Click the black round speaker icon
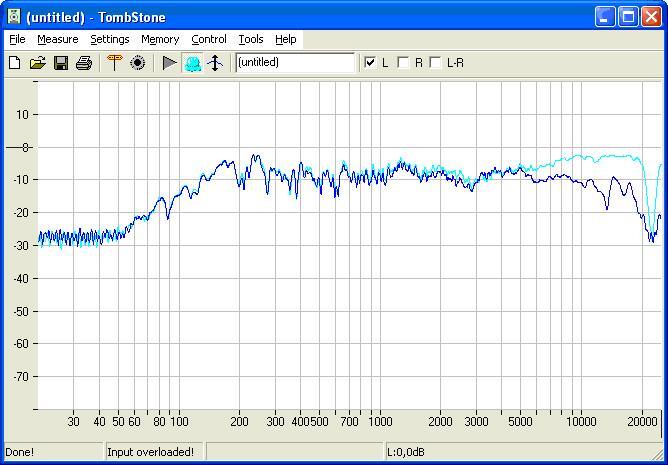This screenshot has width=668, height=465. pyautogui.click(x=138, y=63)
